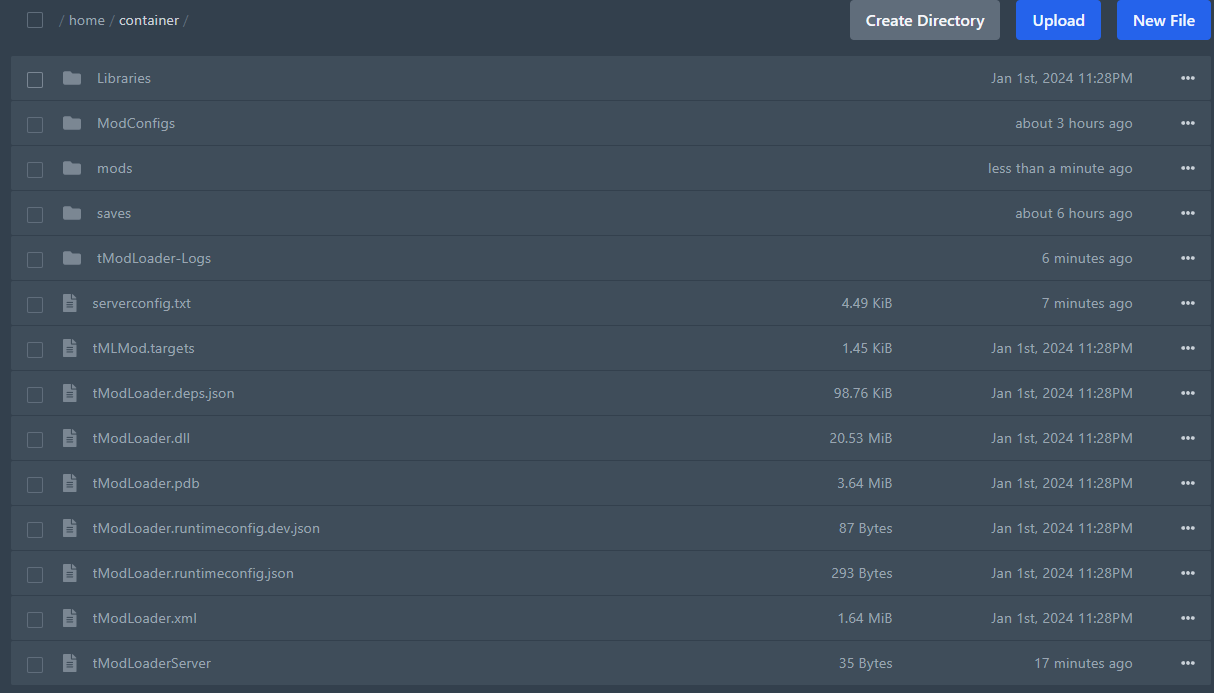Click the folder icon beside saves
The width and height of the screenshot is (1214, 693).
tap(72, 213)
